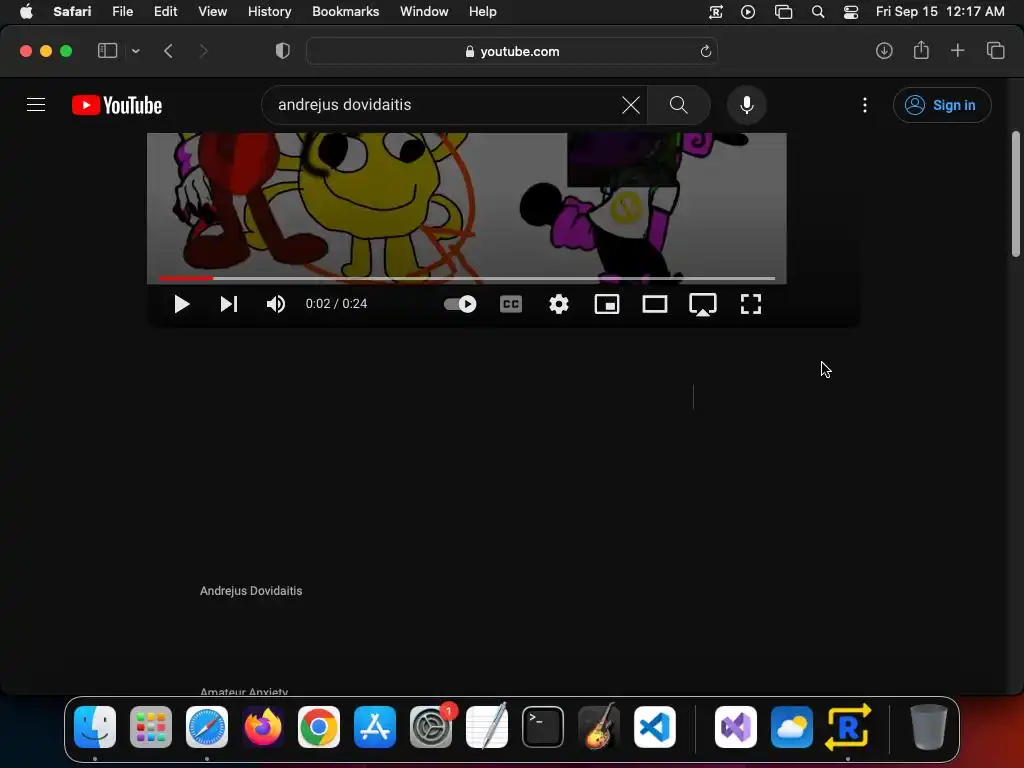This screenshot has height=768, width=1024.
Task: Open TextEdit from the Dock
Action: 487,727
